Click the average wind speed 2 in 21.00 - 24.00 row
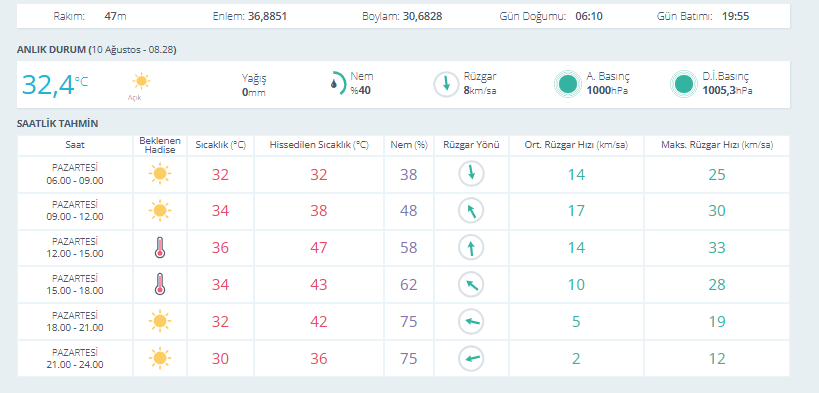 click(577, 359)
